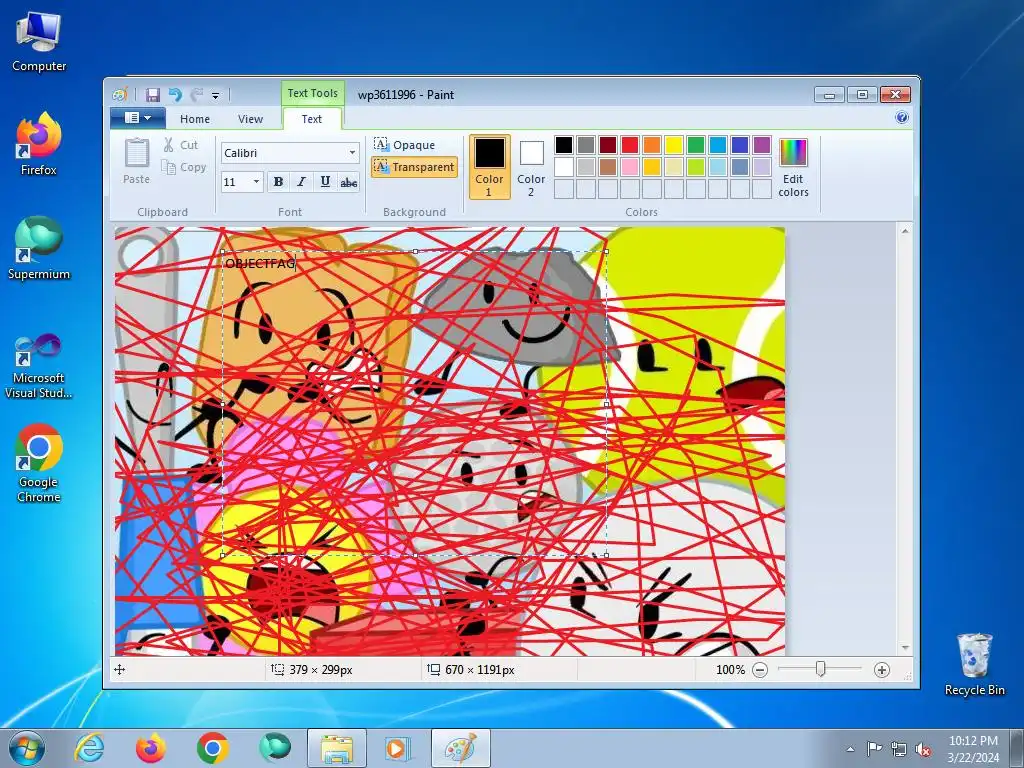The width and height of the screenshot is (1024, 768).
Task: Click the Text Tools contextual tab header
Action: click(313, 93)
